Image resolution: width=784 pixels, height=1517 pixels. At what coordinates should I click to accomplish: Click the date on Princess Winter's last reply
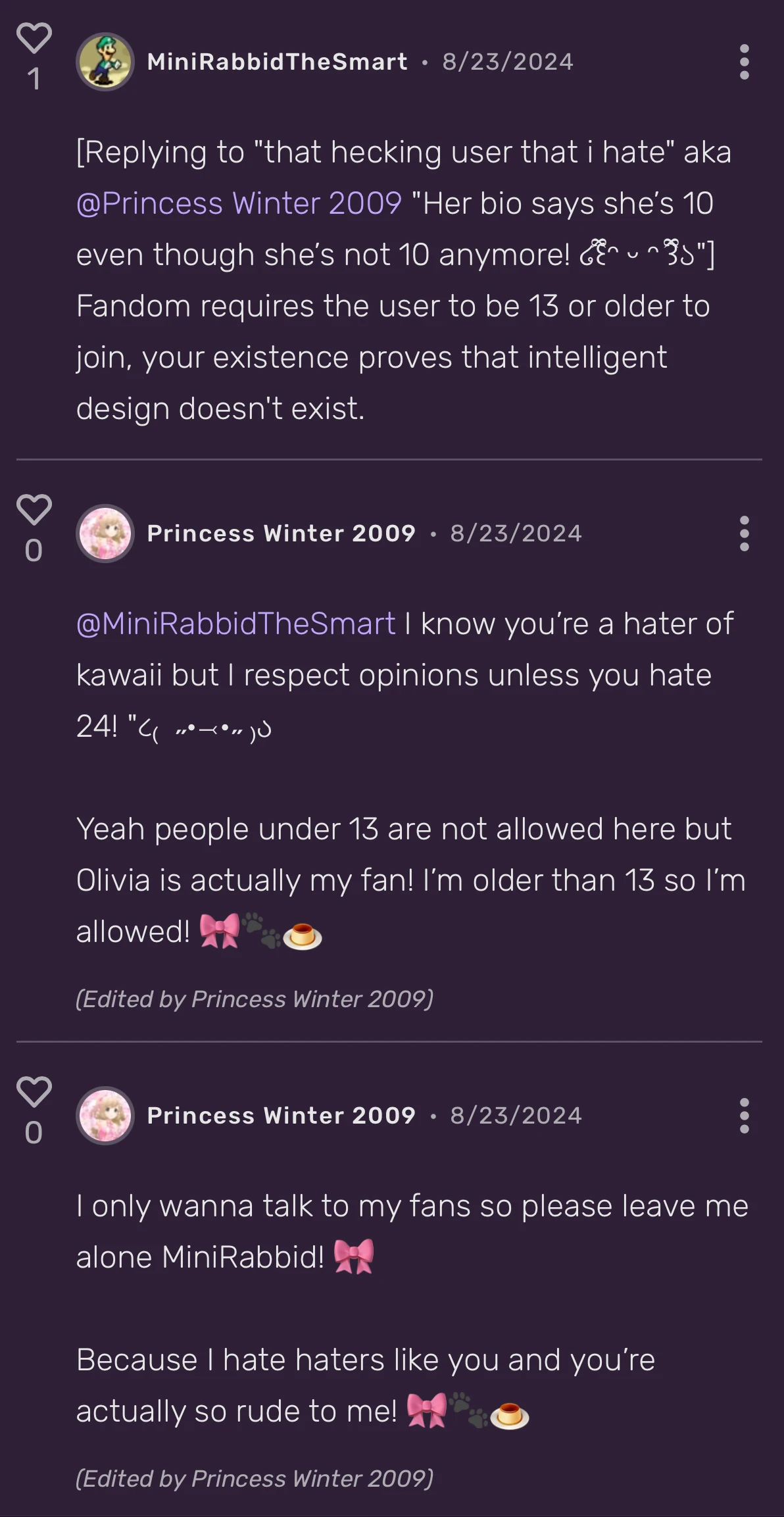516,1116
